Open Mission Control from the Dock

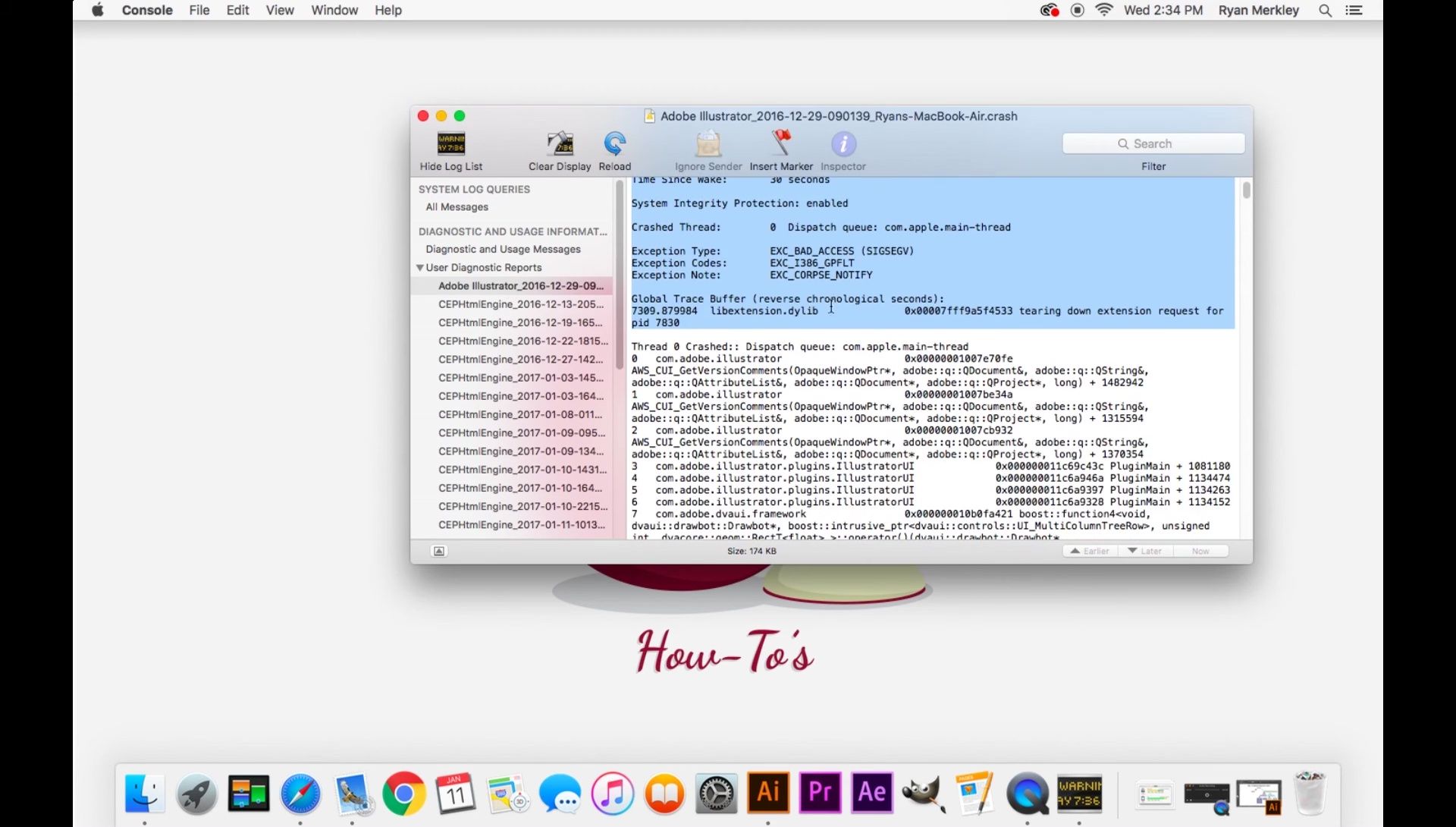[x=249, y=794]
